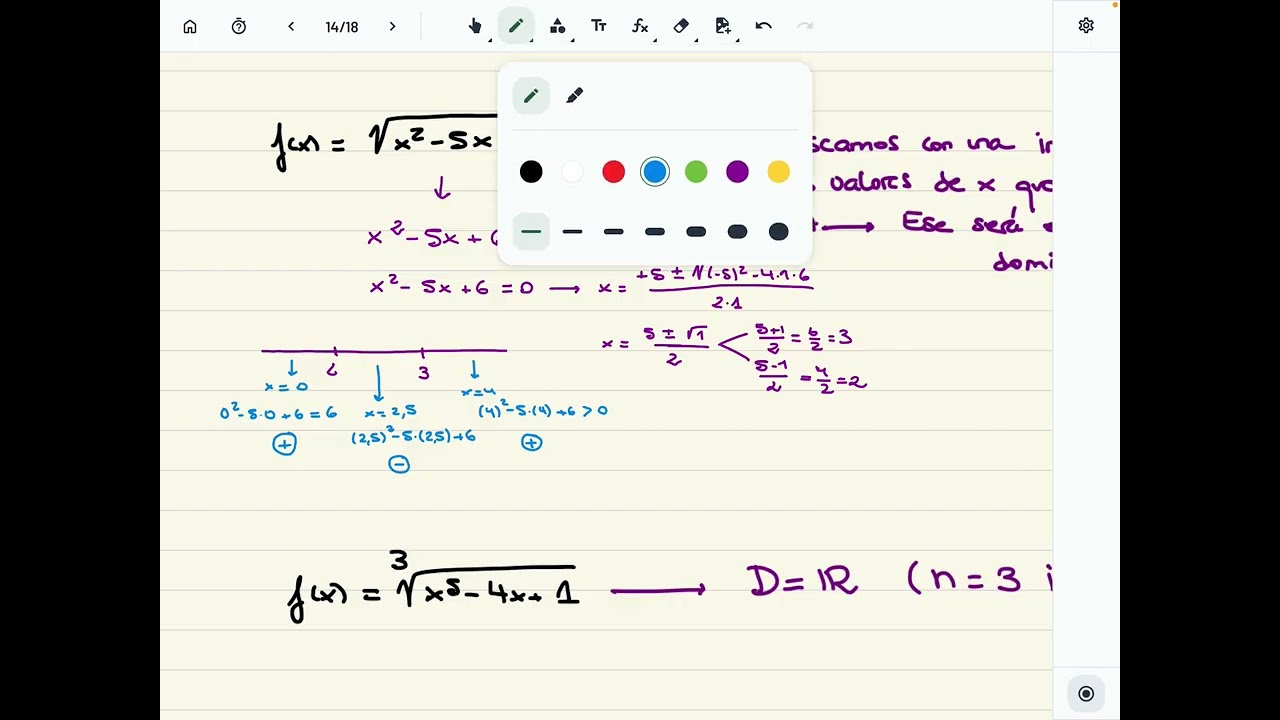This screenshot has width=1280, height=720.
Task: Pick the black color swatch
Action: click(x=531, y=172)
